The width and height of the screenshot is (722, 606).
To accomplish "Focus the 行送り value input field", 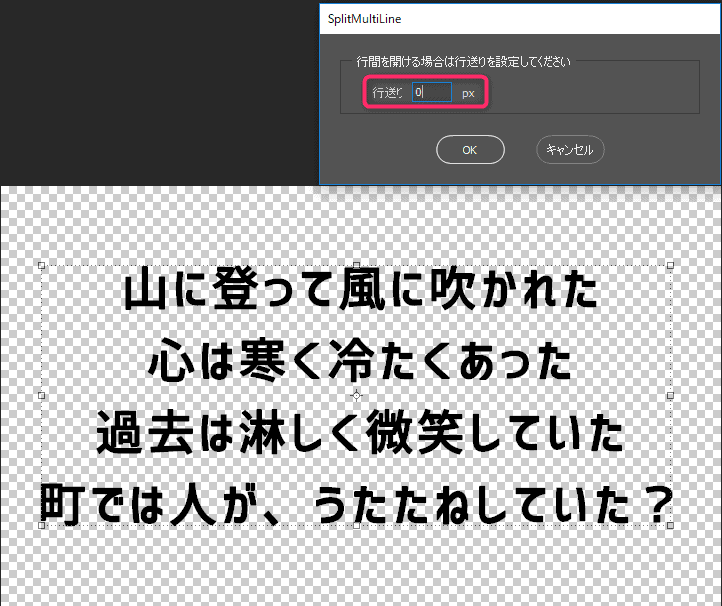I will 431,92.
